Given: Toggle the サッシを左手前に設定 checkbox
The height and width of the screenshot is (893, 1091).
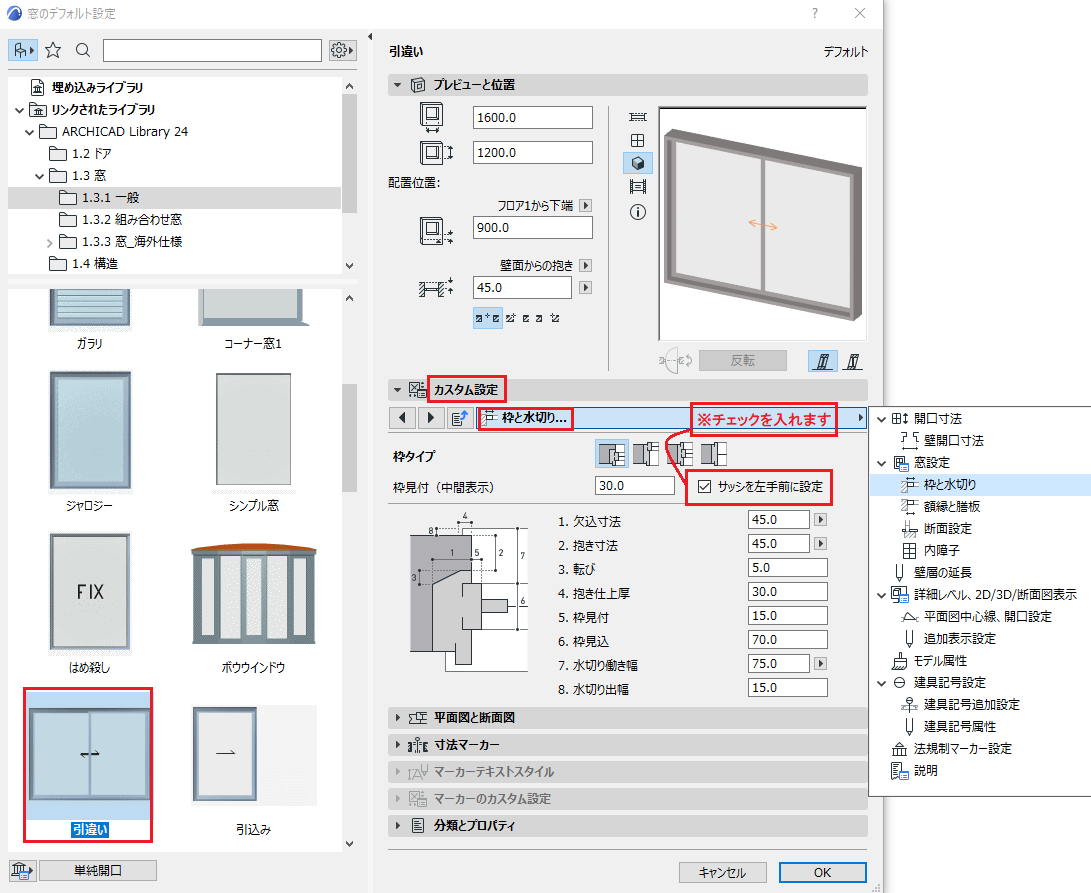Looking at the screenshot, I should tap(704, 487).
